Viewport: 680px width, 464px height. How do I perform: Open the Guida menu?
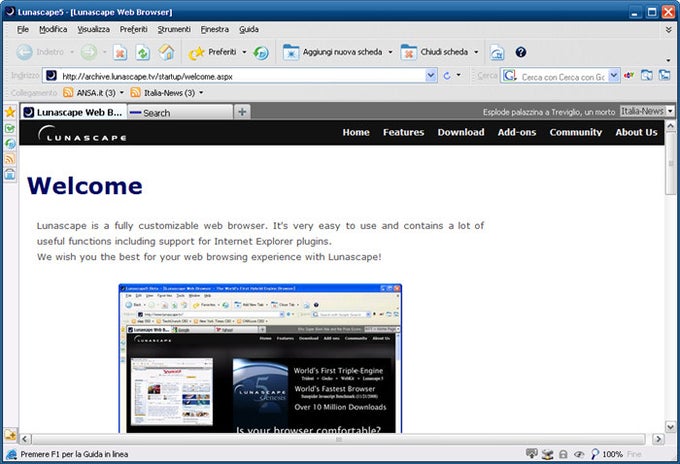249,29
